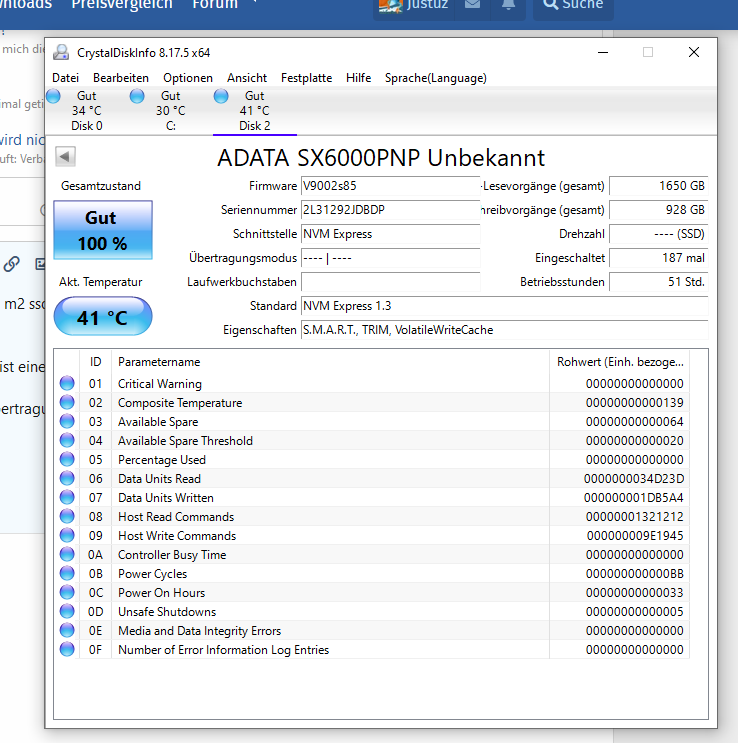This screenshot has width=738, height=743.
Task: Click the previous disk arrow button
Action: click(65, 156)
